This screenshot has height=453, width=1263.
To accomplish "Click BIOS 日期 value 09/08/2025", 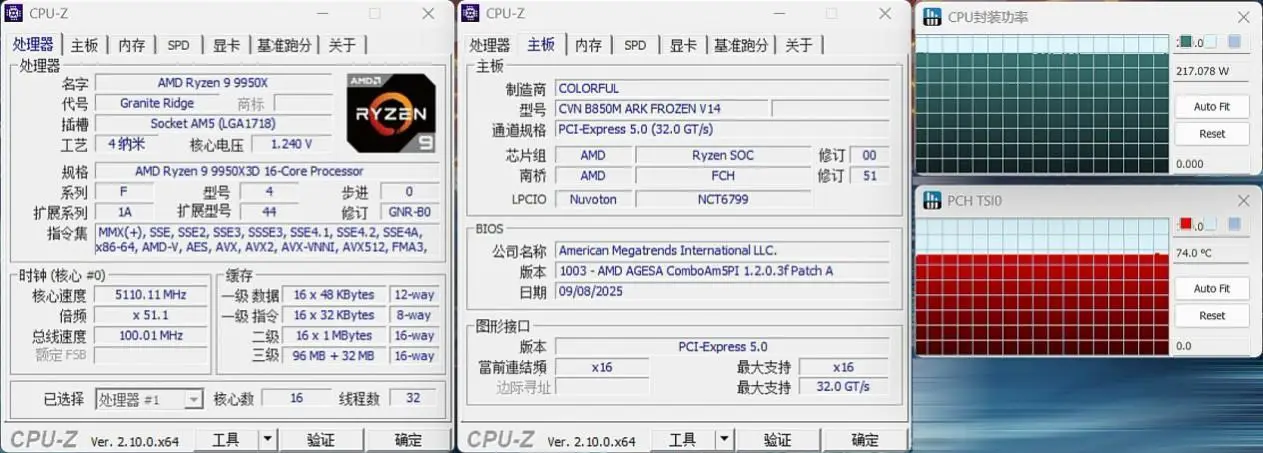I will pos(722,292).
